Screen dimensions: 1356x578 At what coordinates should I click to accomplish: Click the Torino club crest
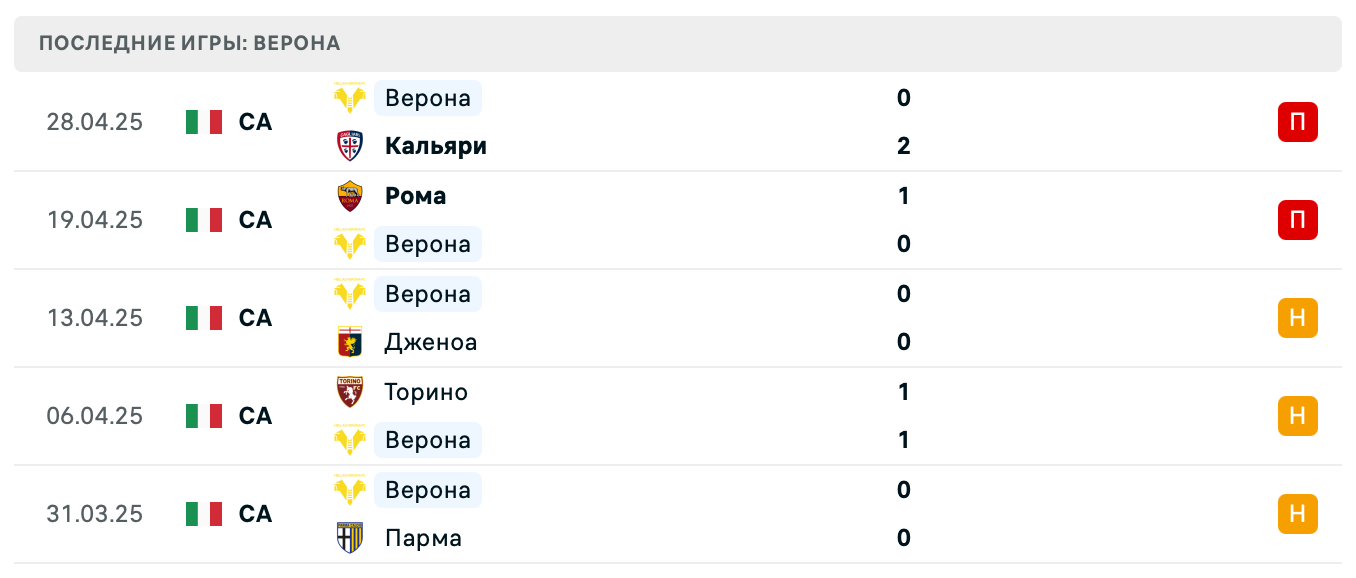click(351, 391)
